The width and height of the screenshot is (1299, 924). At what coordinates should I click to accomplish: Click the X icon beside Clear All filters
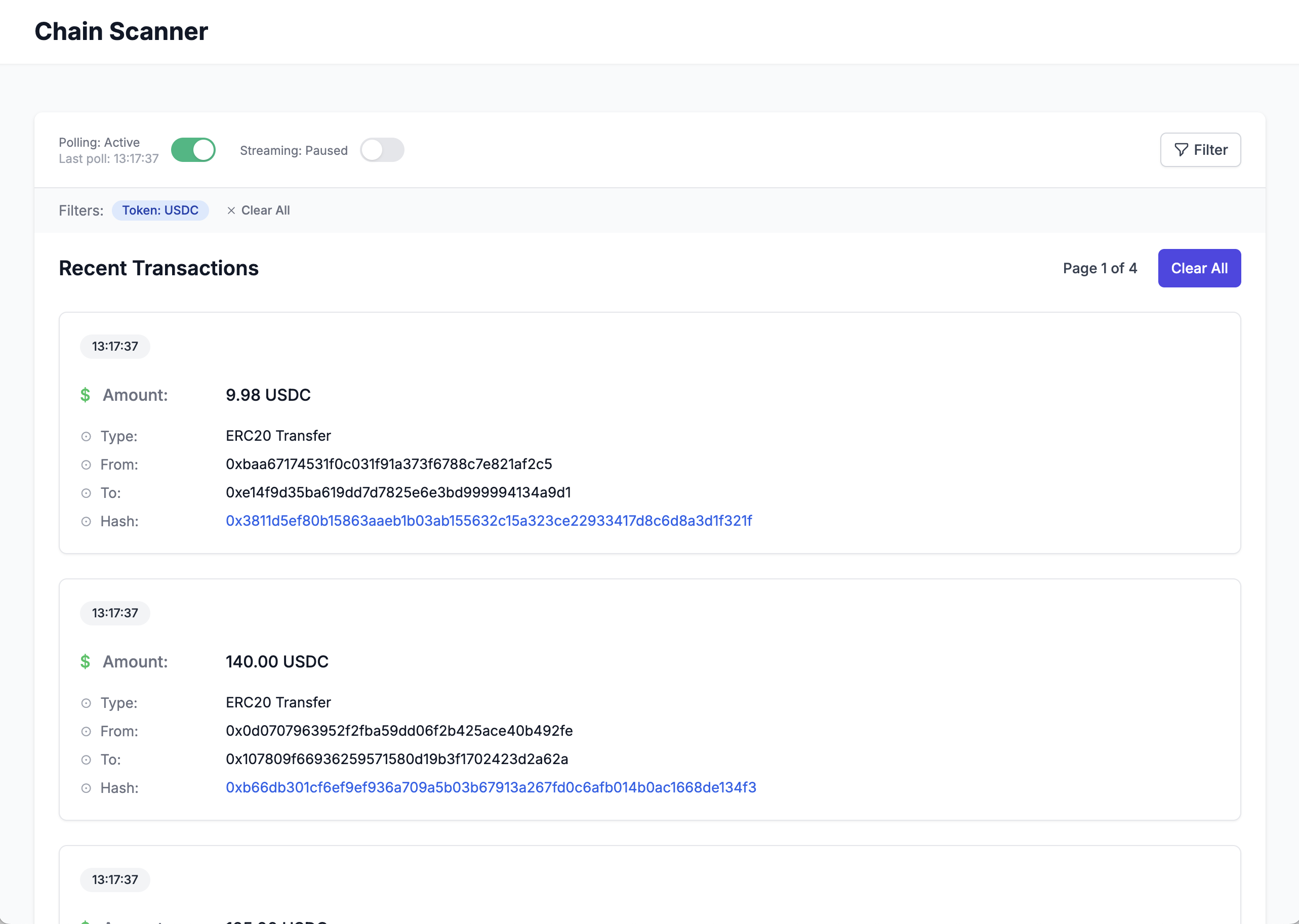(x=231, y=210)
